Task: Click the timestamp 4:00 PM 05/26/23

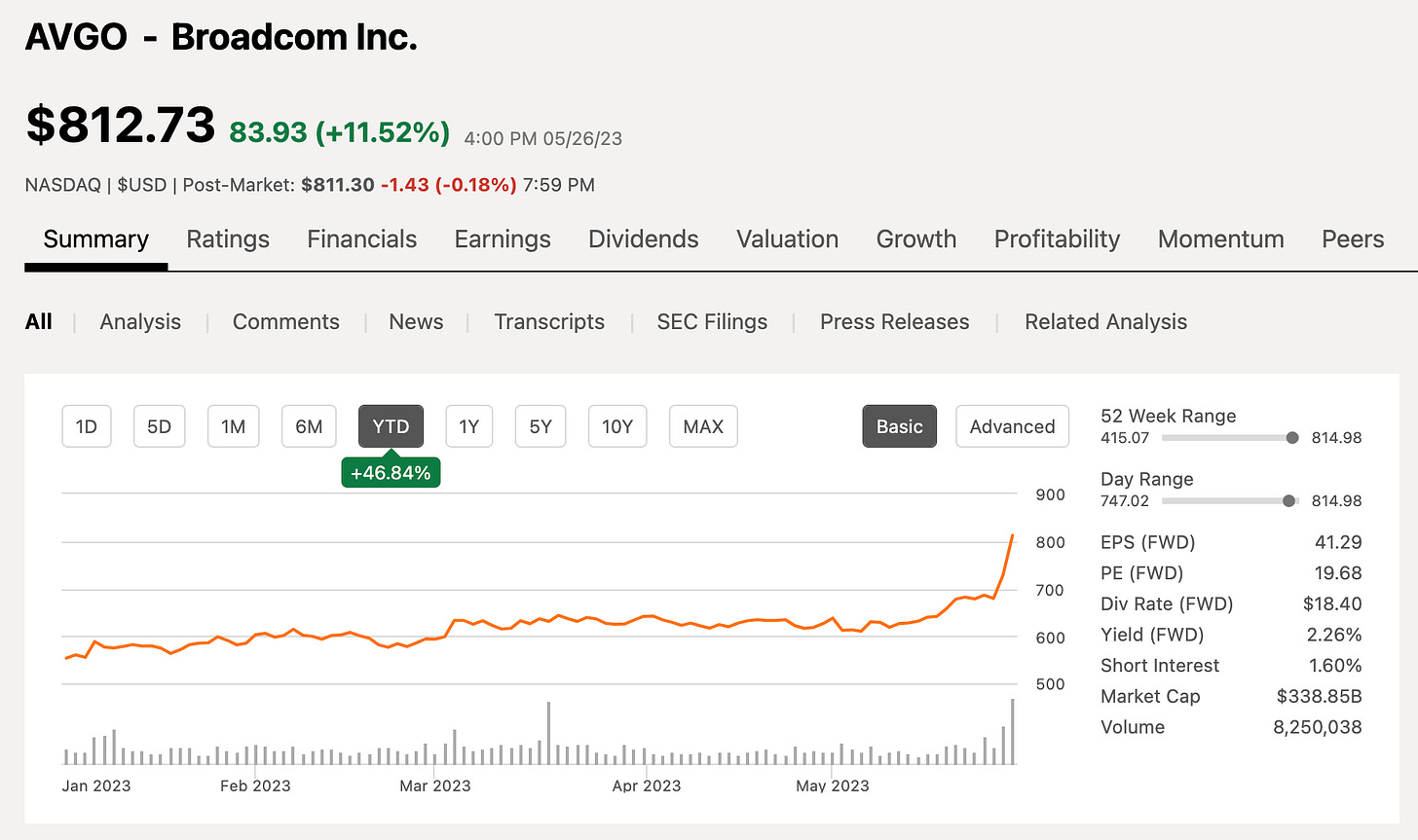Action: [543, 138]
